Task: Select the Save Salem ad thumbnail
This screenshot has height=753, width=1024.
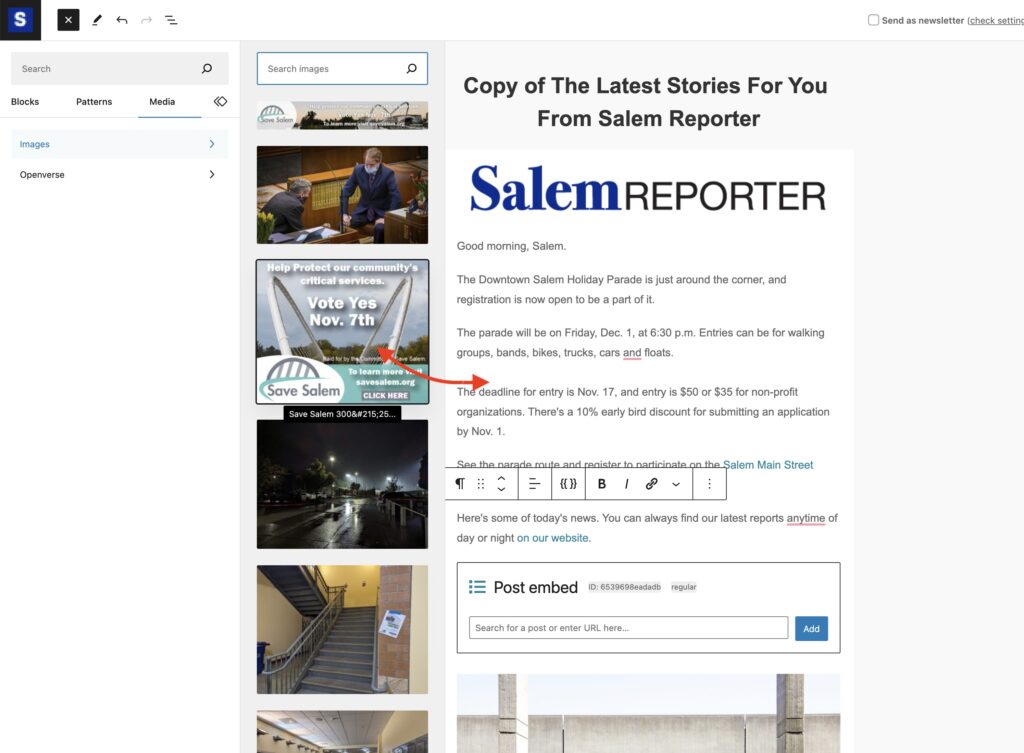Action: tap(342, 332)
